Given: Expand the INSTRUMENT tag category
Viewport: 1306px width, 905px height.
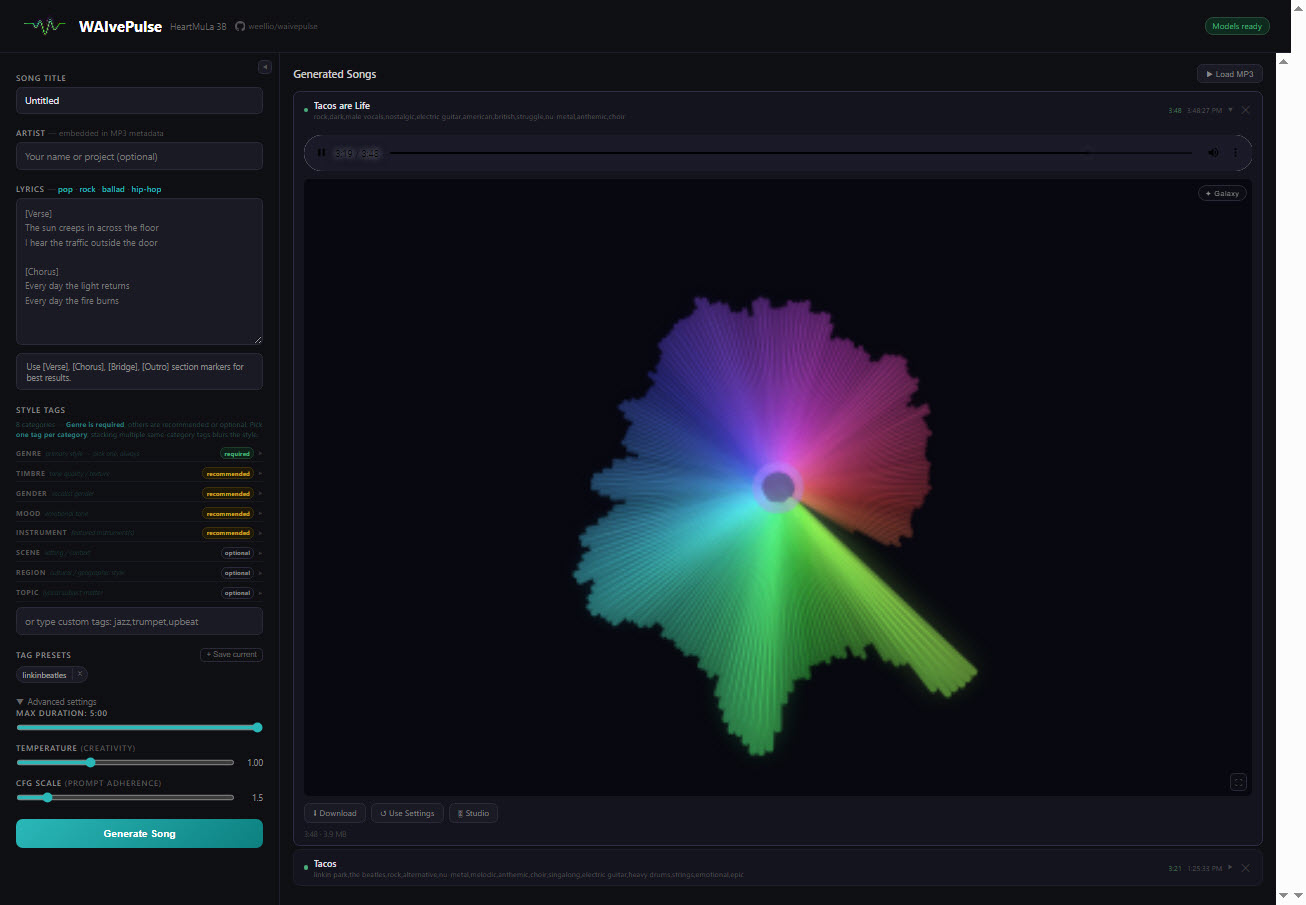Looking at the screenshot, I should [139, 533].
